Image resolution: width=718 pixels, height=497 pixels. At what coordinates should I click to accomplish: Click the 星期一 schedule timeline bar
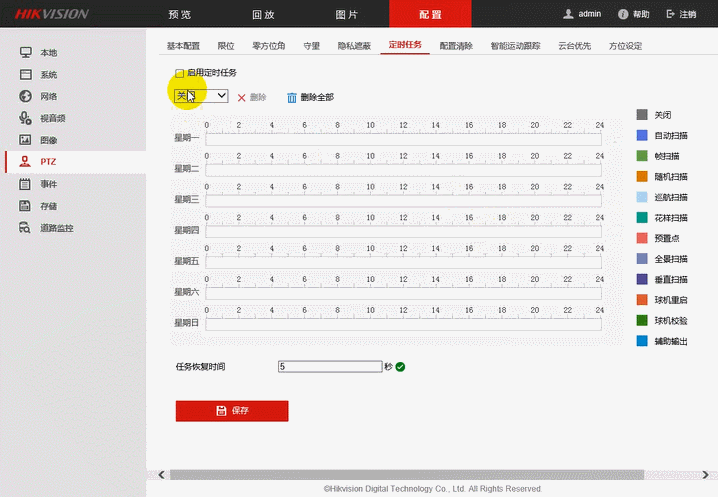(403, 139)
